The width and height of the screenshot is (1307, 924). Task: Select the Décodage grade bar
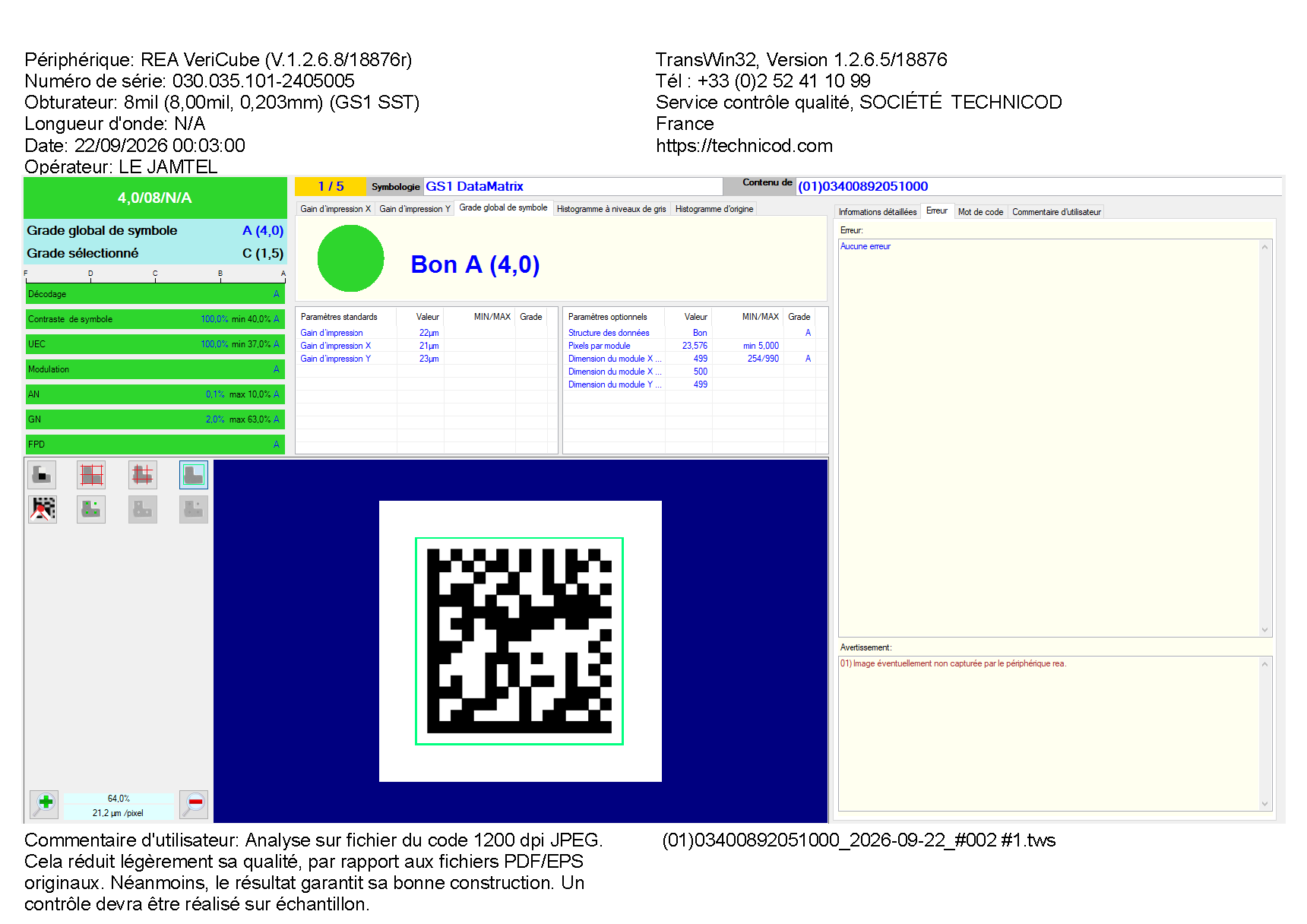[x=155, y=294]
